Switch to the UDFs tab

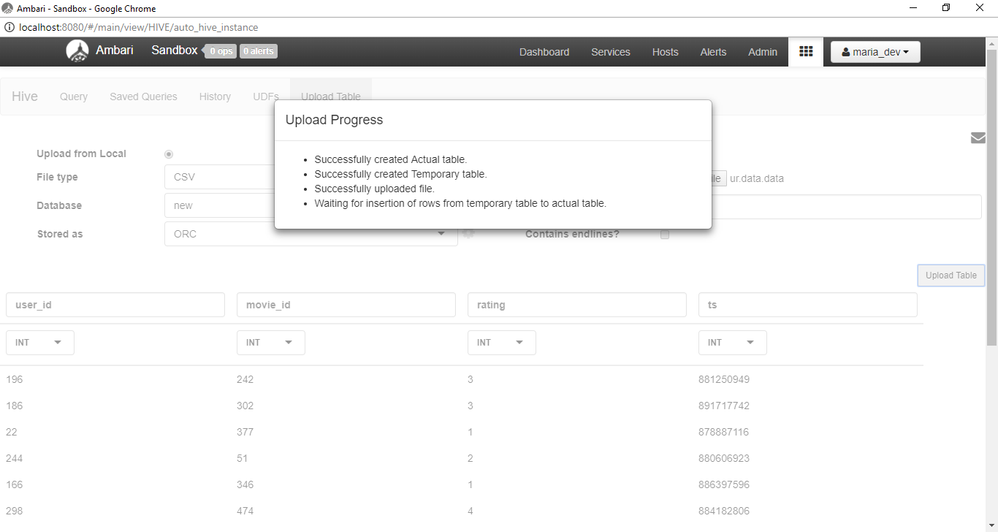pyautogui.click(x=266, y=97)
